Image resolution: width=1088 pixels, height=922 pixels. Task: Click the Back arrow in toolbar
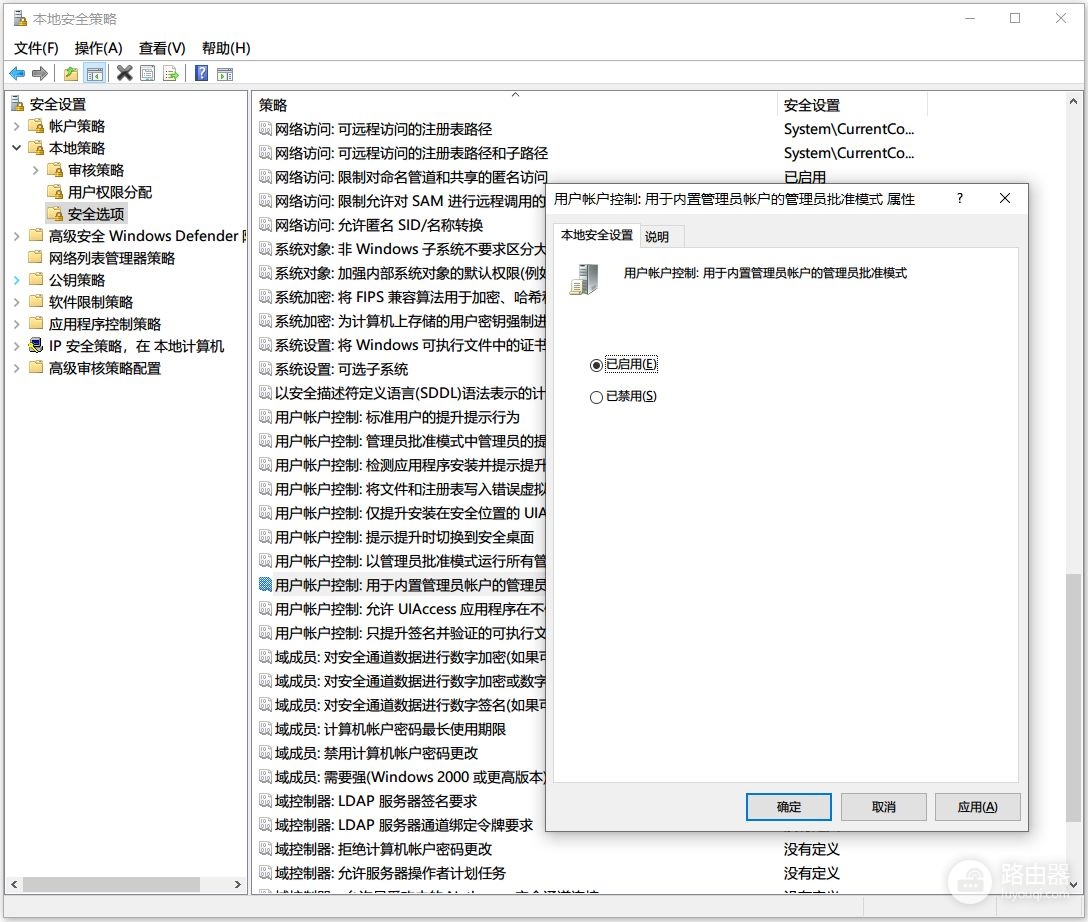click(x=17, y=74)
